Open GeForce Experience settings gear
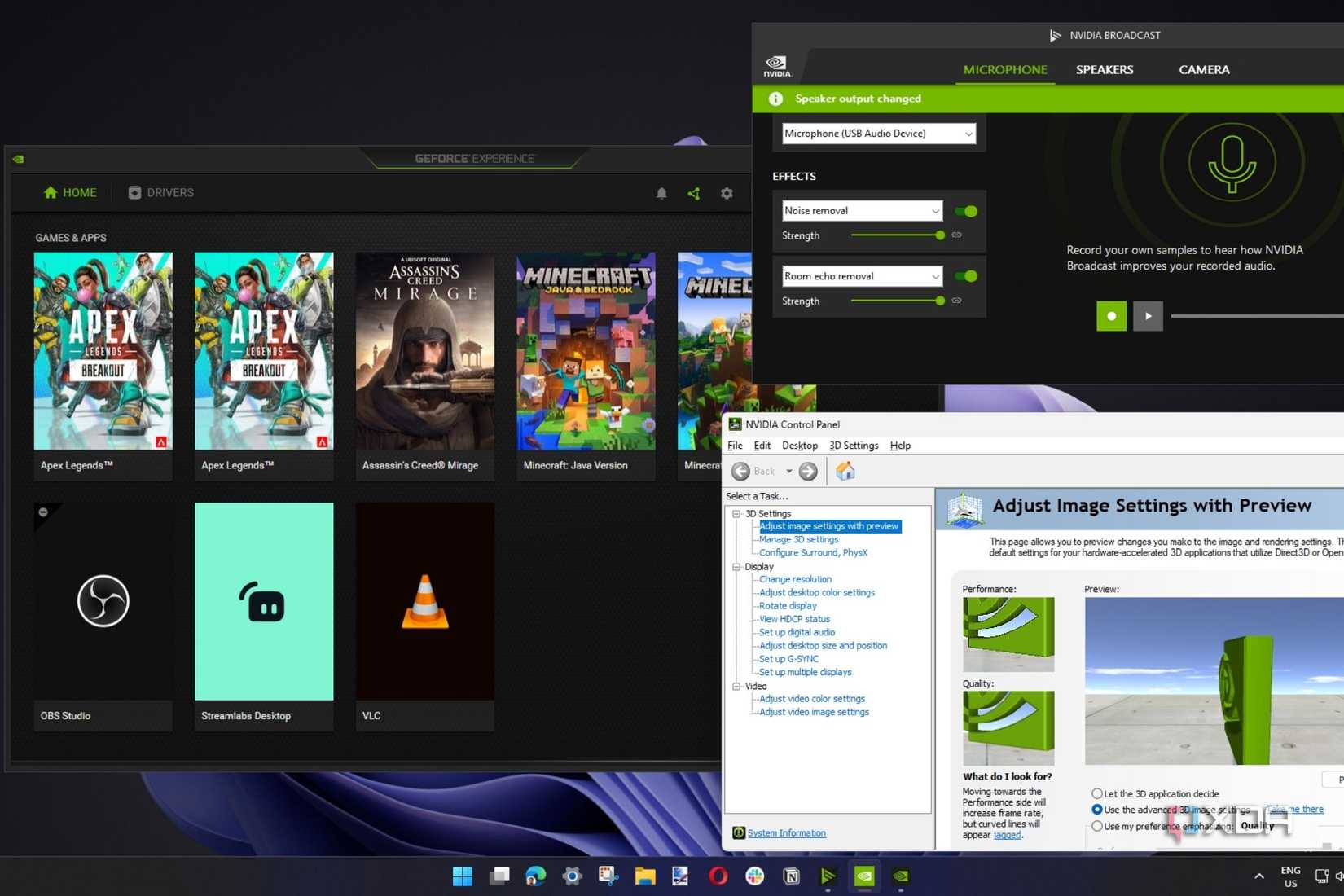Screen dimensions: 1344x896 [x=726, y=193]
